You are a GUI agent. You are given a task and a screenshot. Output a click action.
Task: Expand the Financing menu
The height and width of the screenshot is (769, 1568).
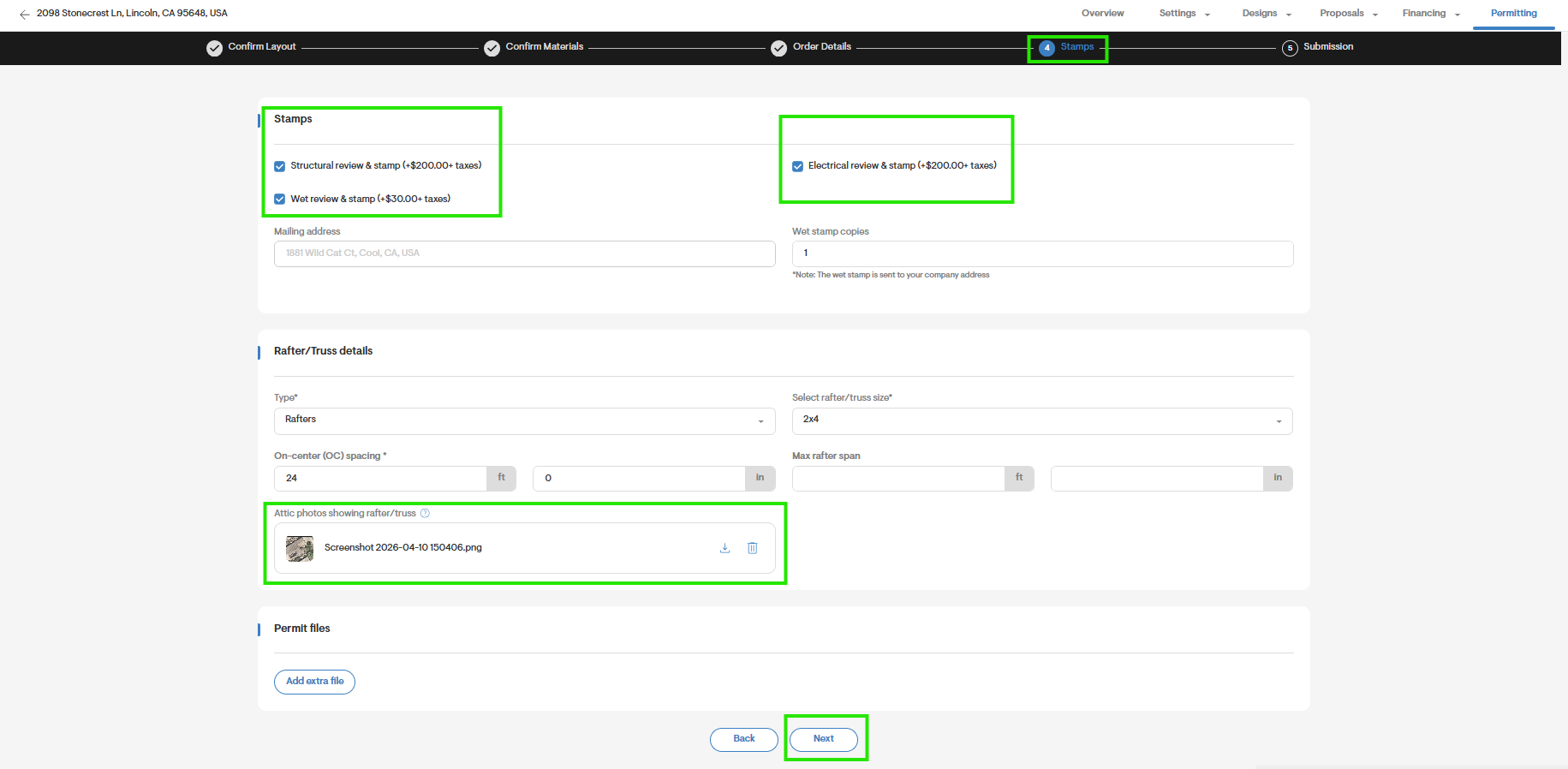[1431, 14]
